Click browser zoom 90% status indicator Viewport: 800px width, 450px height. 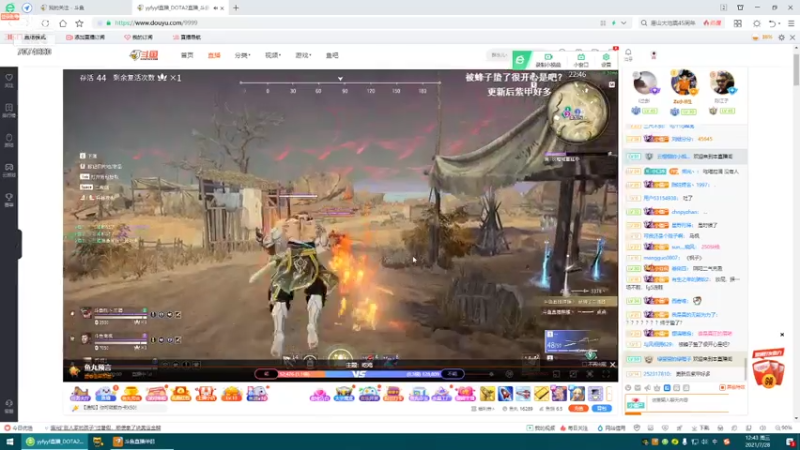[x=783, y=428]
